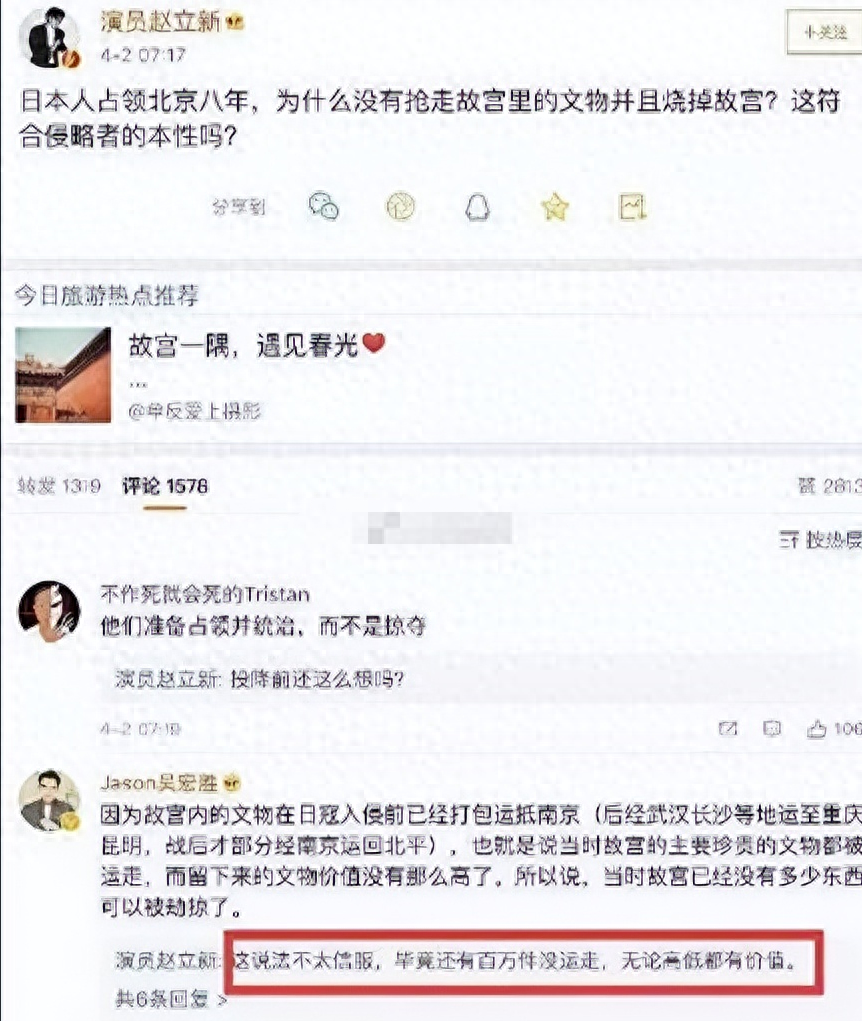
Task: Share via the camera shutter-style icon
Action: point(400,207)
